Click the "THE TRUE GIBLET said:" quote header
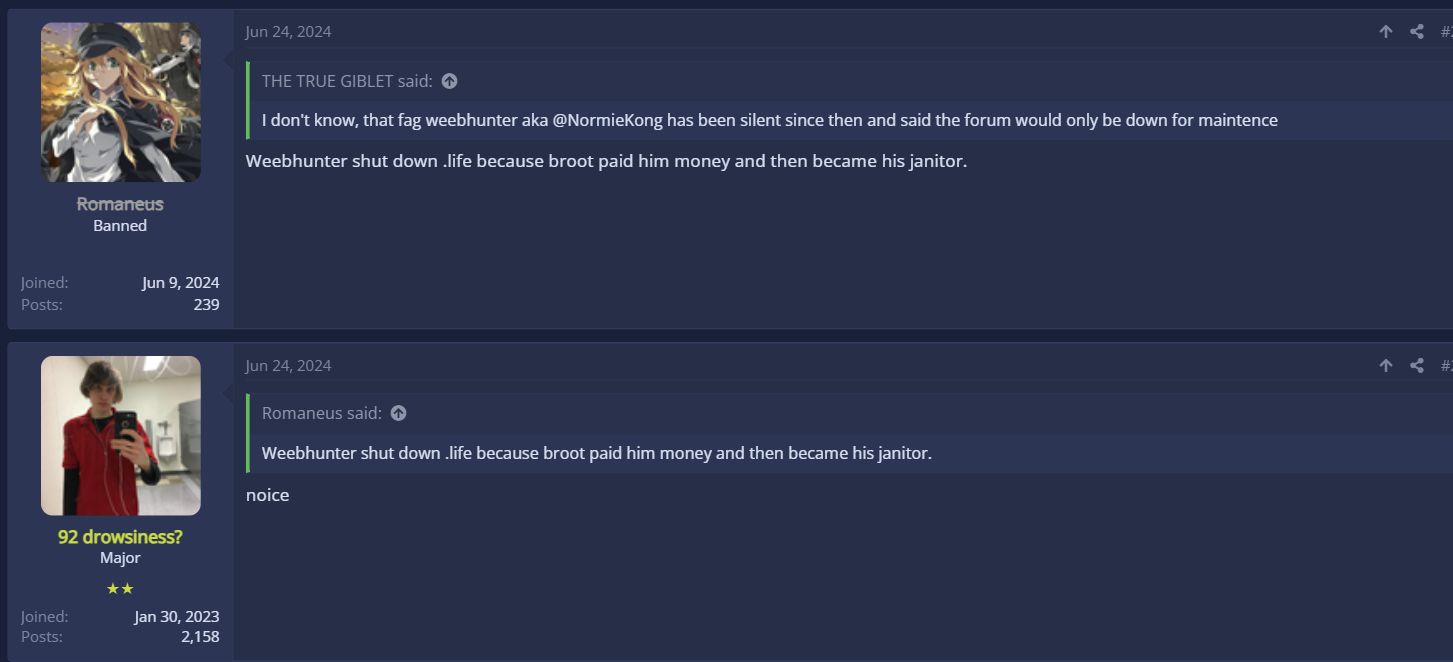Screen dimensions: 1453x662 point(347,81)
